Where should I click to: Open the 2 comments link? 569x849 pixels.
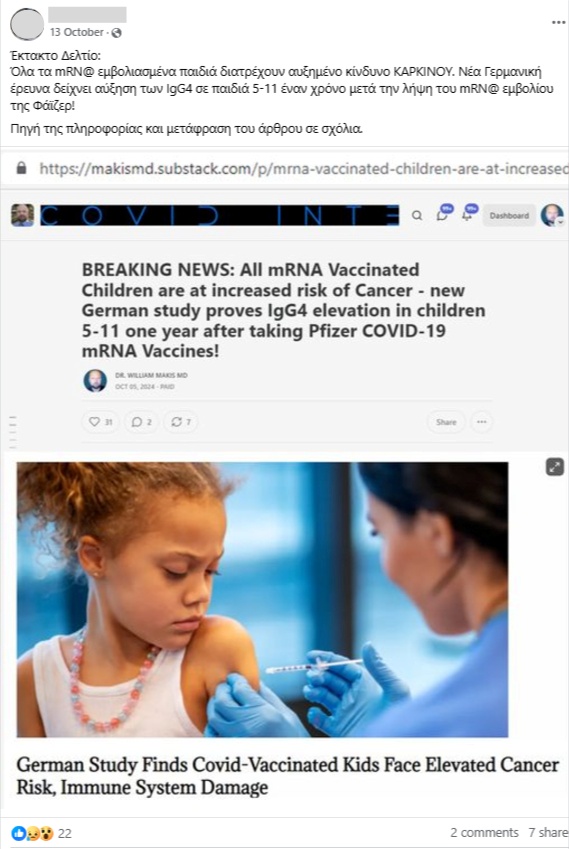484,833
